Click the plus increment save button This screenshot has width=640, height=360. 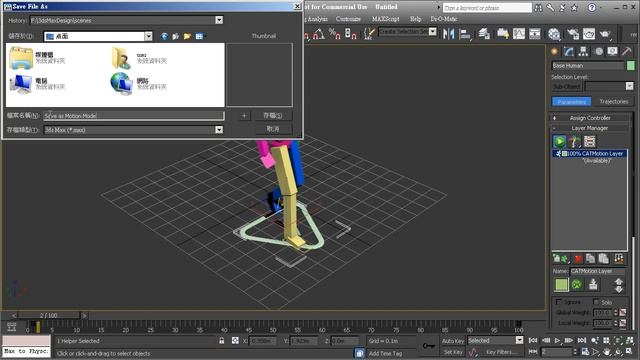[x=244, y=116]
